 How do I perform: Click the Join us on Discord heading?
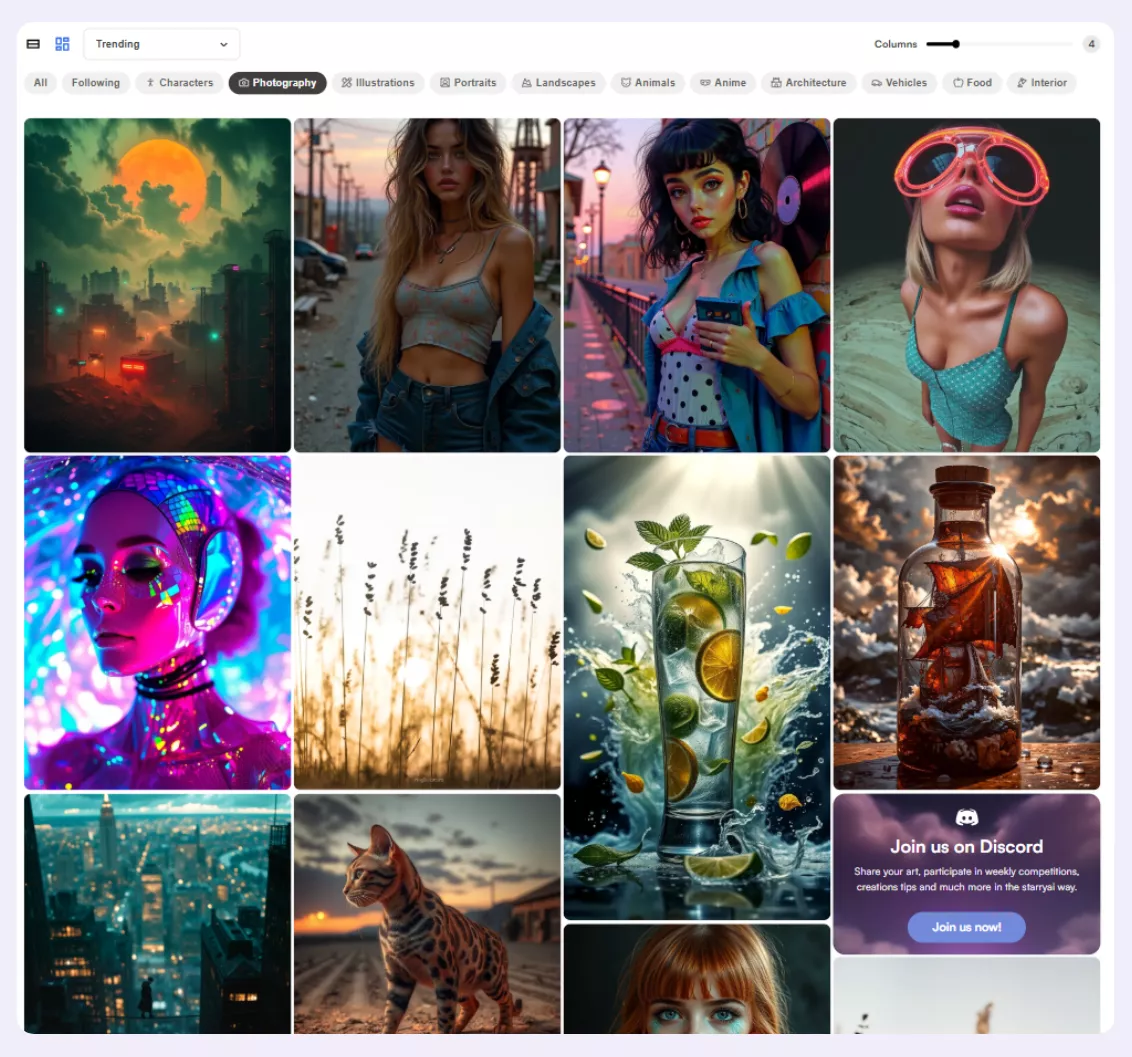tap(967, 846)
